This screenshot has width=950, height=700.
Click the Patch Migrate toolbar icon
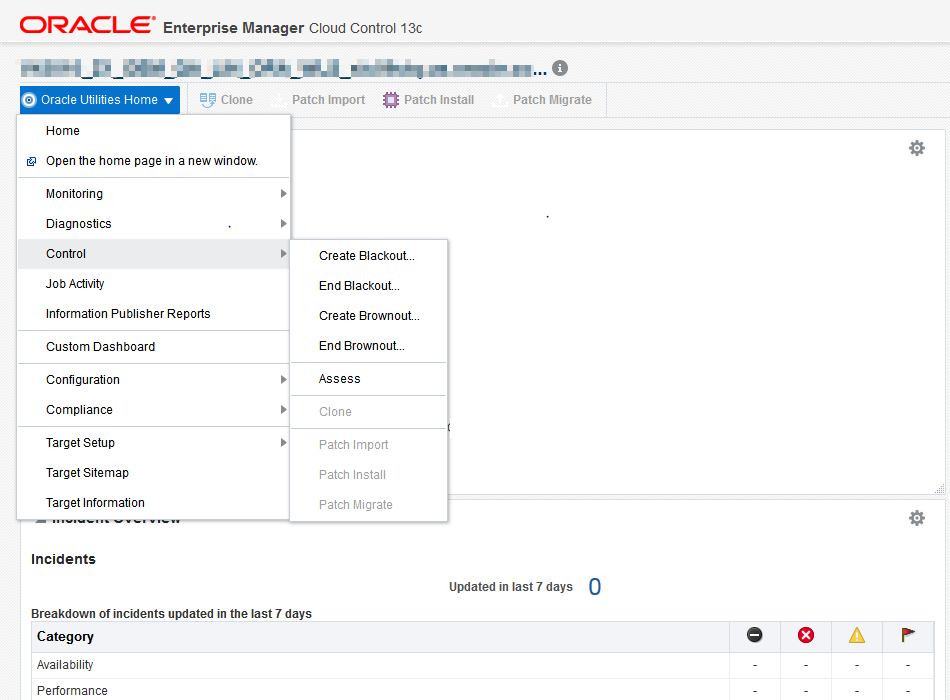500,100
